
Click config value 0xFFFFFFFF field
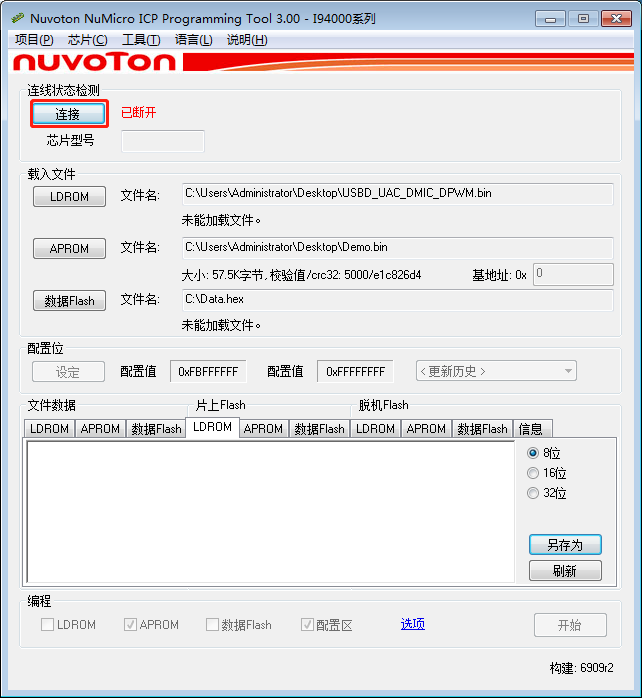click(355, 371)
